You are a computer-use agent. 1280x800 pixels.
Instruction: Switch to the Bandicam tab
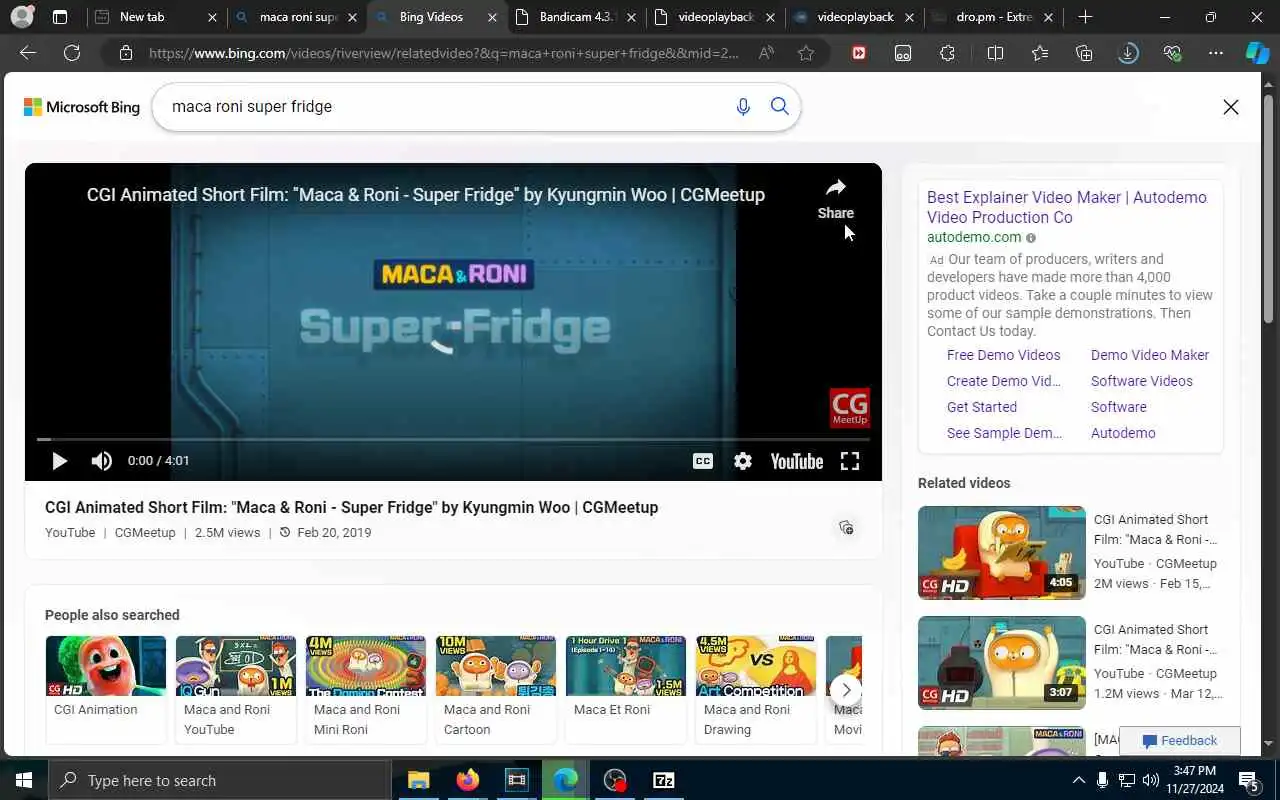point(575,17)
